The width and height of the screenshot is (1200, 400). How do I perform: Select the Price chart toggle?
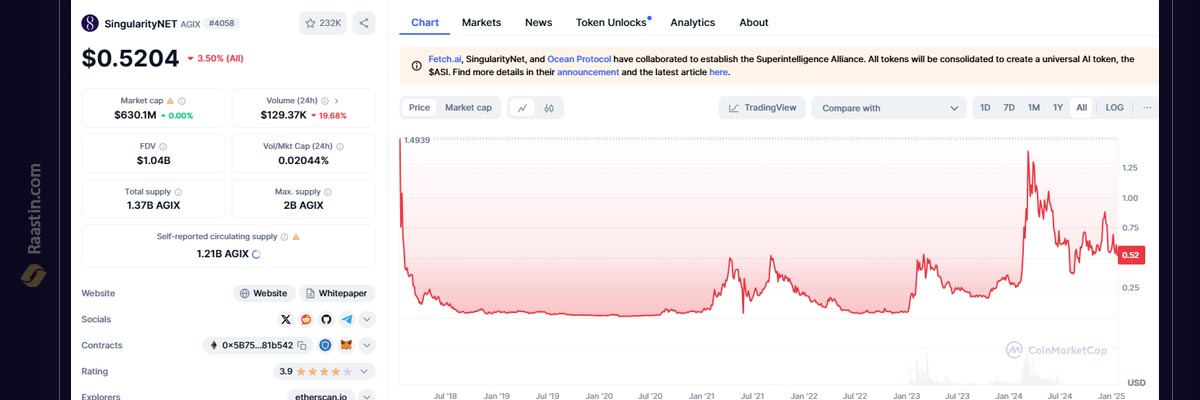tap(419, 108)
